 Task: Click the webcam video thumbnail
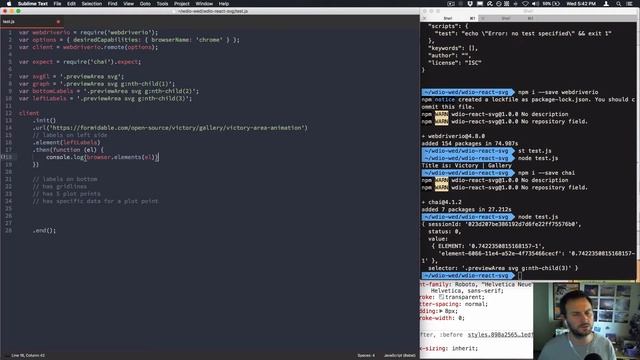tap(586, 322)
